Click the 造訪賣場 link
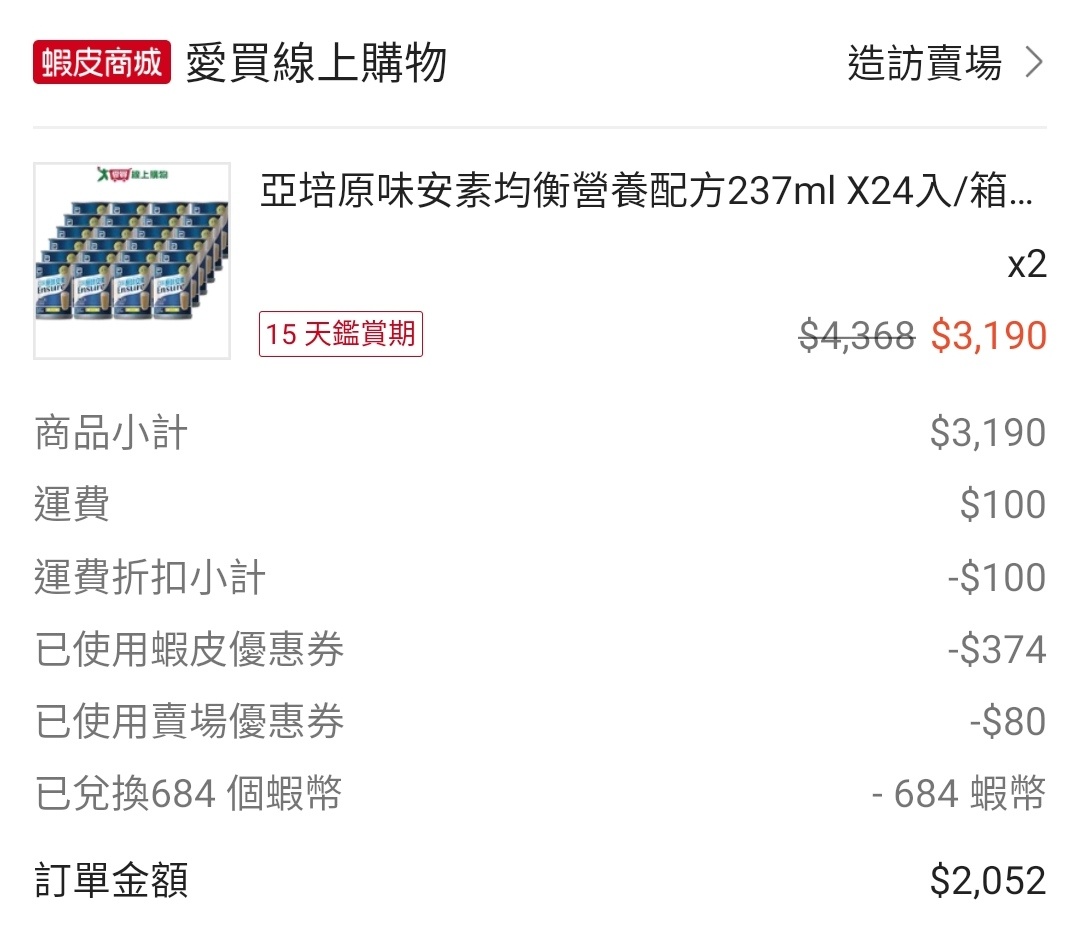 point(924,63)
